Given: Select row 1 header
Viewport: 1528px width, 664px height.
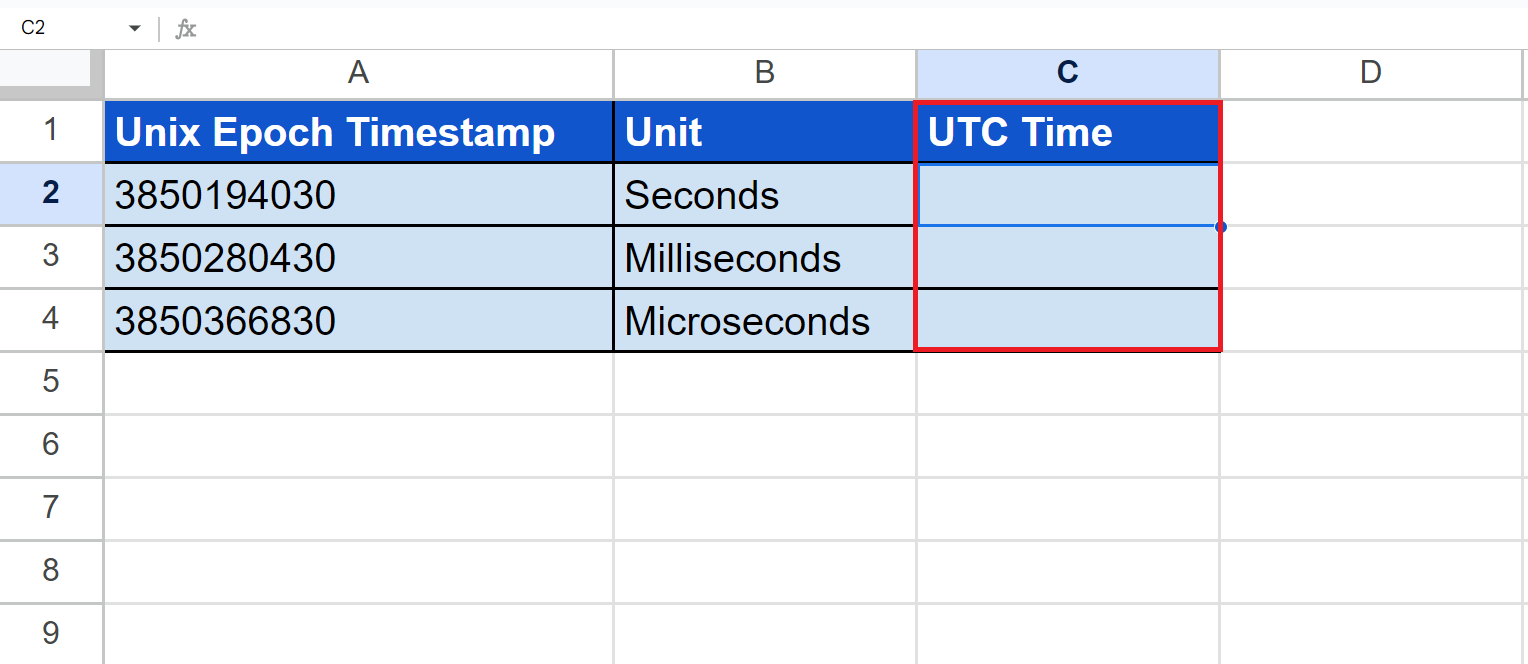Looking at the screenshot, I should click(x=51, y=131).
